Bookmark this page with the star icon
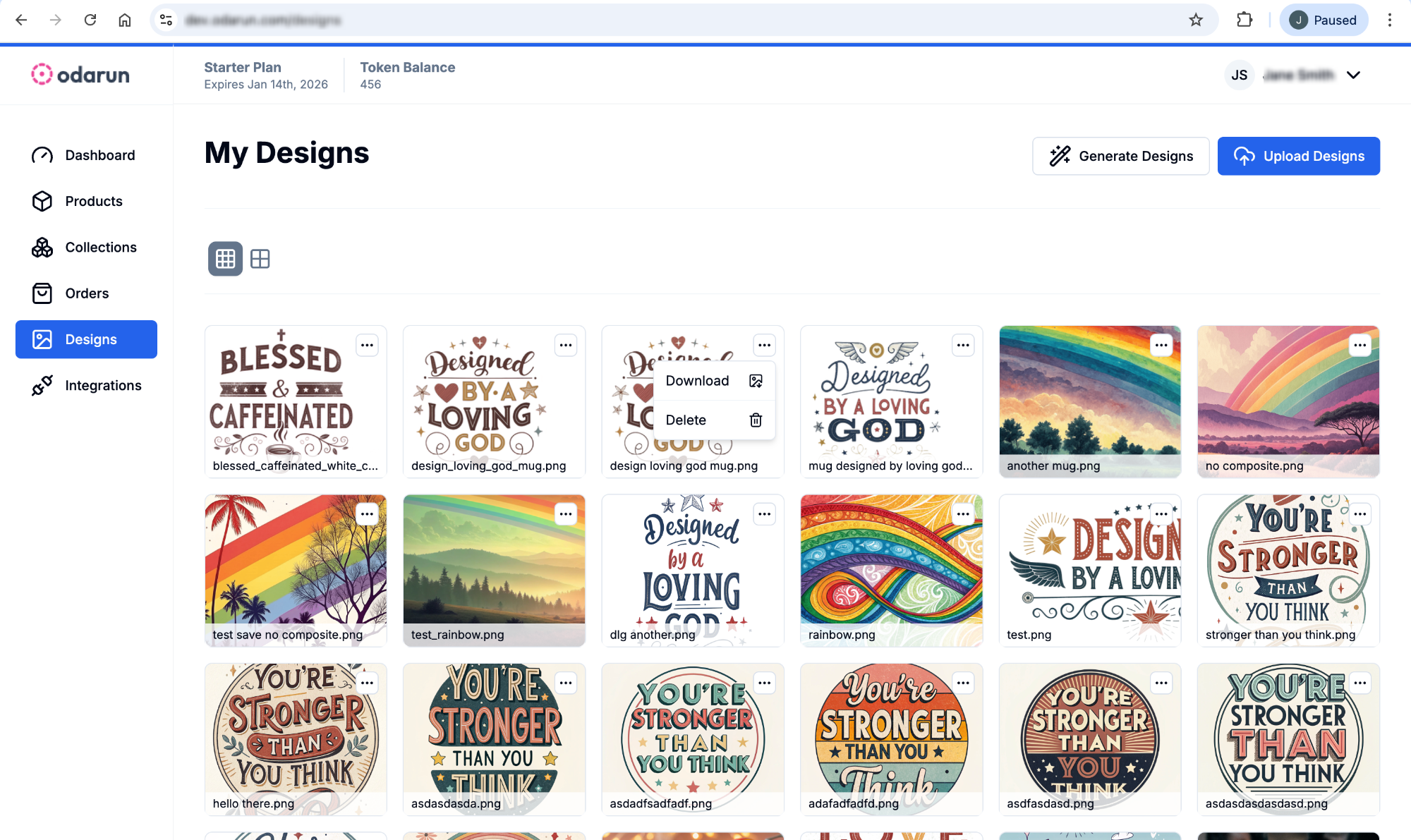 click(1195, 20)
